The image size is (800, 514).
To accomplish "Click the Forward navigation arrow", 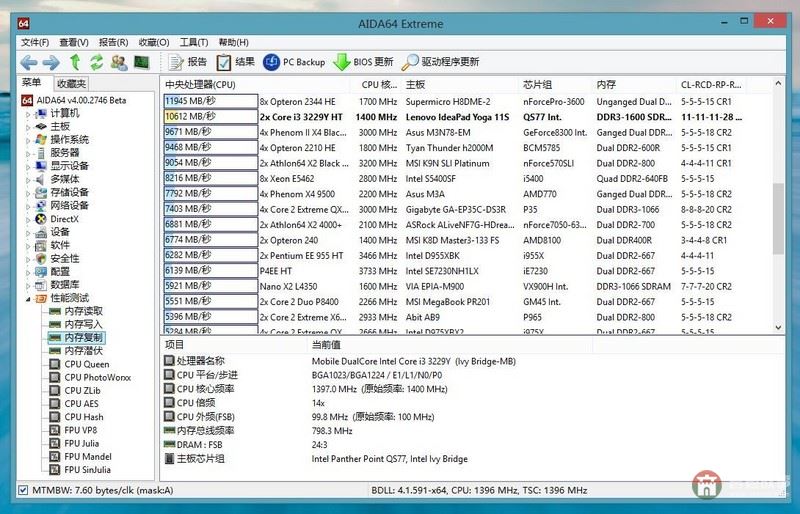I will 51,62.
